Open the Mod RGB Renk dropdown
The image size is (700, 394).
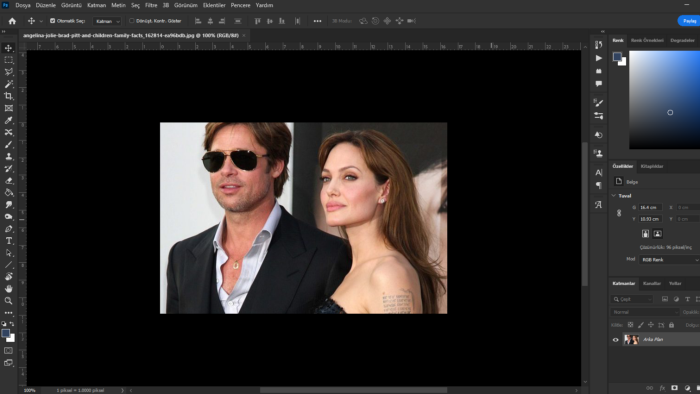point(670,260)
